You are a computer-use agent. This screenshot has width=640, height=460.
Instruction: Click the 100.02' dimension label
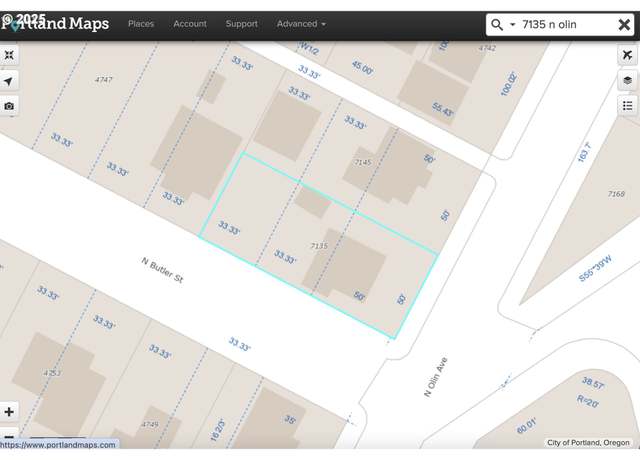509,84
